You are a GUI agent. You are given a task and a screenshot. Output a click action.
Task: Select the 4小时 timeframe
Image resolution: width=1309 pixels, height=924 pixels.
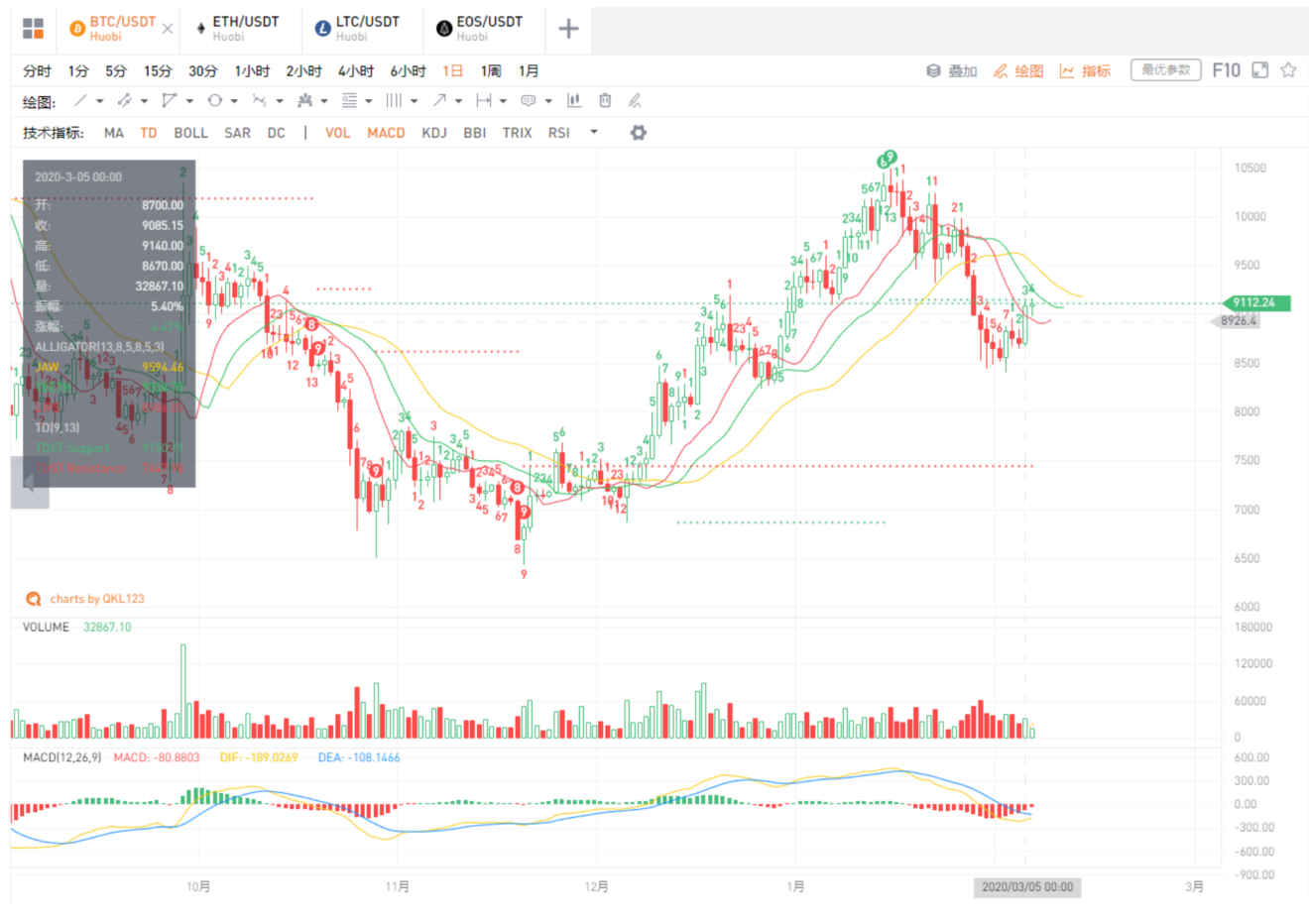click(x=356, y=70)
